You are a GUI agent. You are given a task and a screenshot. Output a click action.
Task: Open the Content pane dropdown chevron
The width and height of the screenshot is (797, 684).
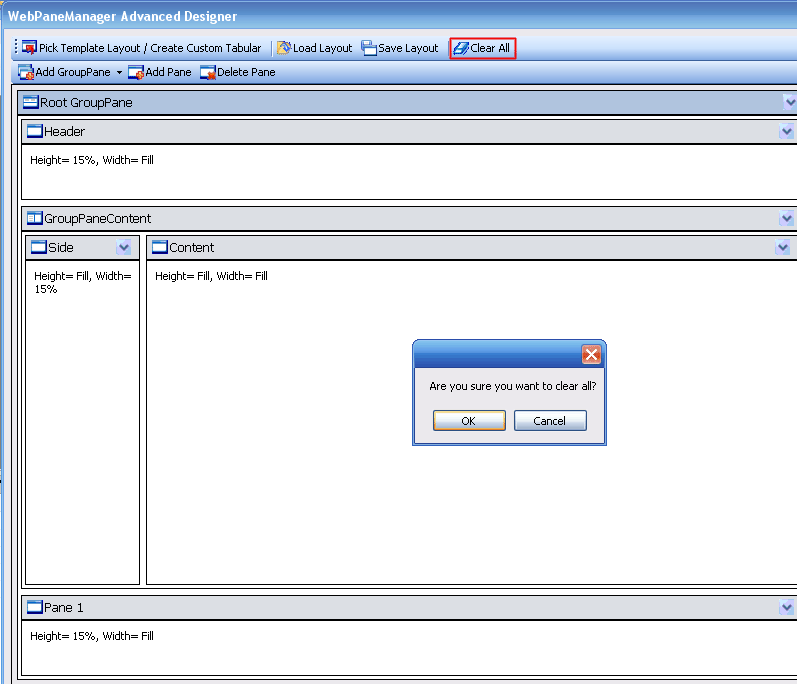click(x=783, y=247)
